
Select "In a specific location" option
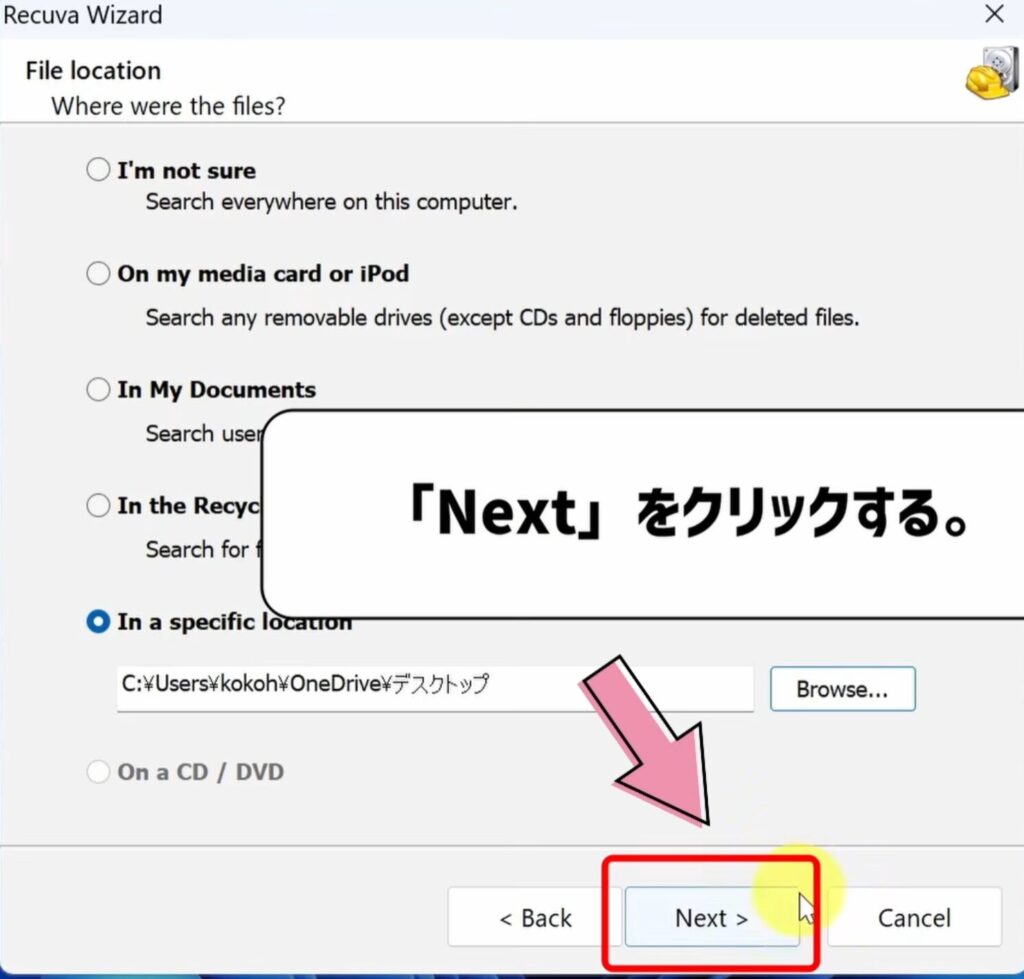click(x=98, y=621)
